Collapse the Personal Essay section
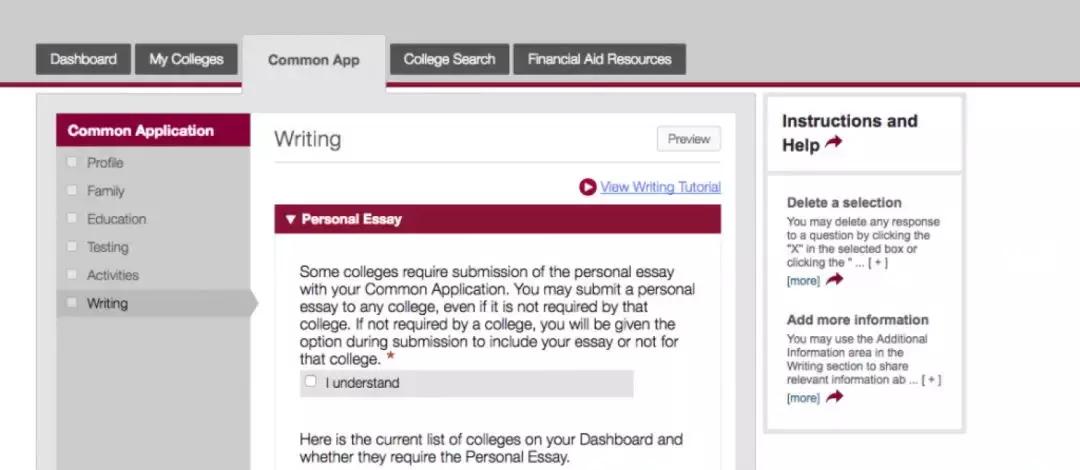Image resolution: width=1080 pixels, height=470 pixels. tap(290, 219)
